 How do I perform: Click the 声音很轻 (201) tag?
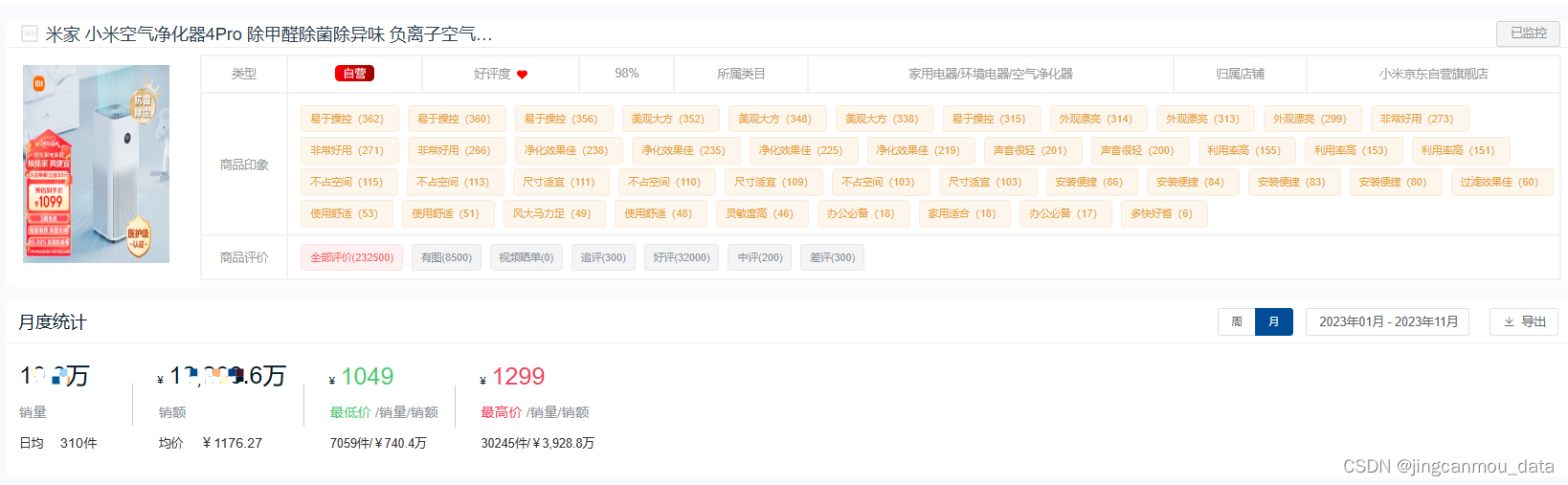pos(1033,150)
